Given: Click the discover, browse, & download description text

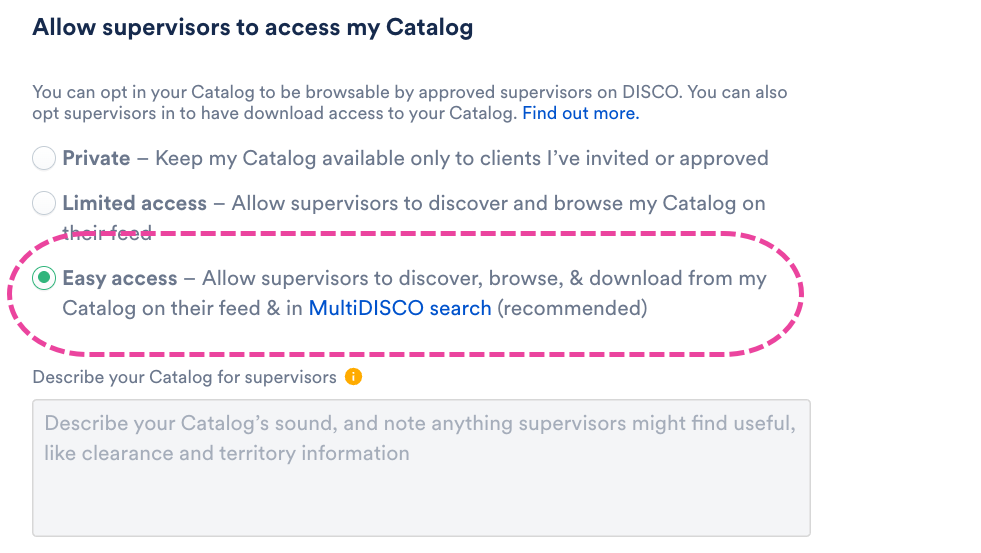Looking at the screenshot, I should click(x=484, y=278).
